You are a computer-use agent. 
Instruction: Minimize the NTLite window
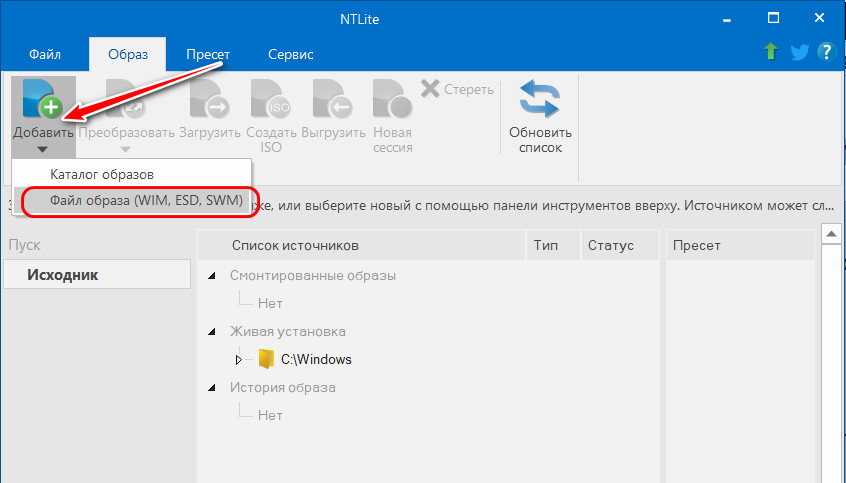click(727, 19)
